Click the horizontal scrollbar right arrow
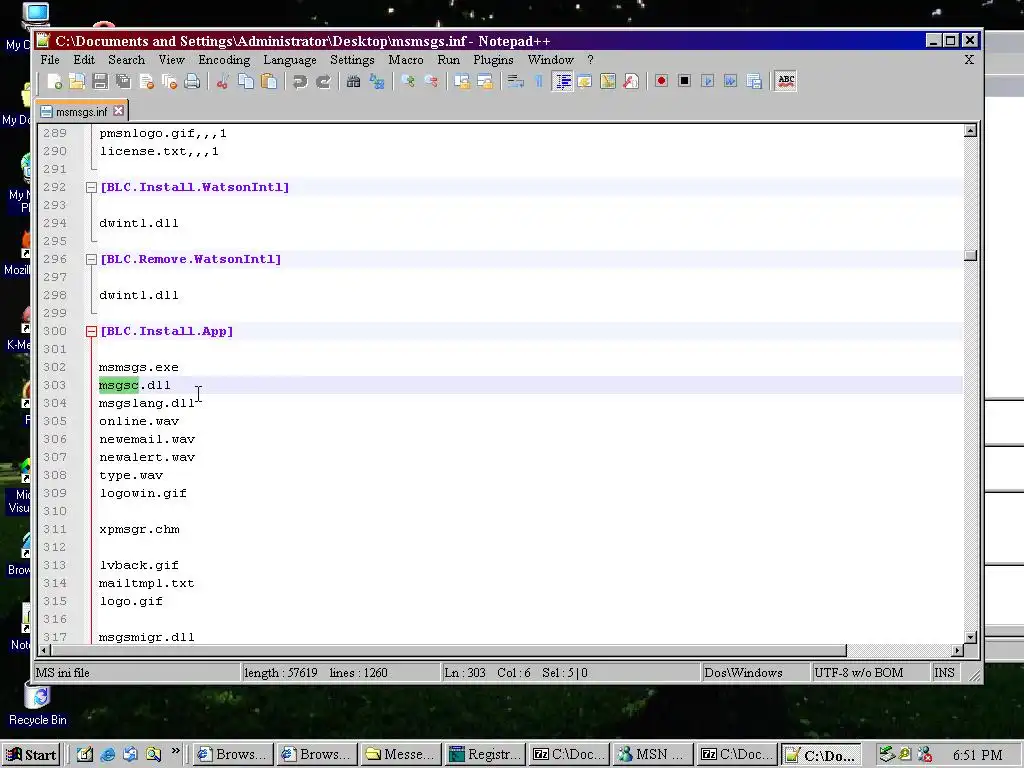This screenshot has width=1024, height=768. [957, 650]
